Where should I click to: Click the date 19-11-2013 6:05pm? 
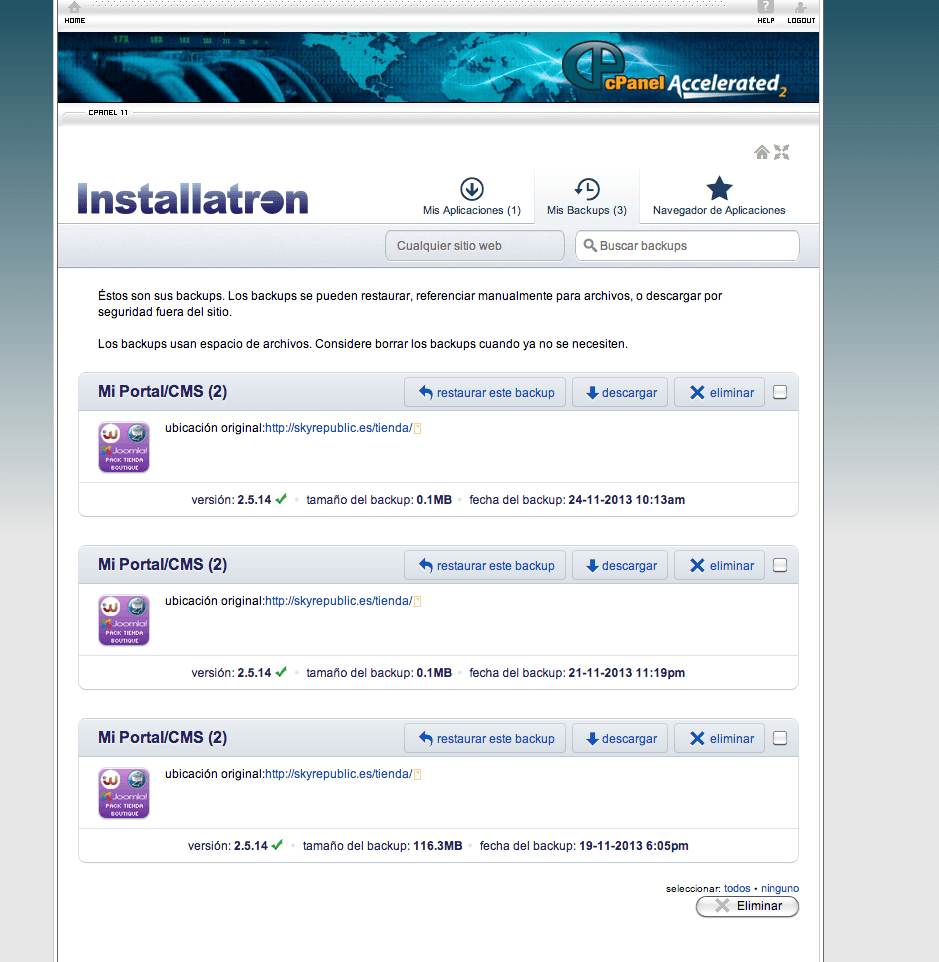634,846
